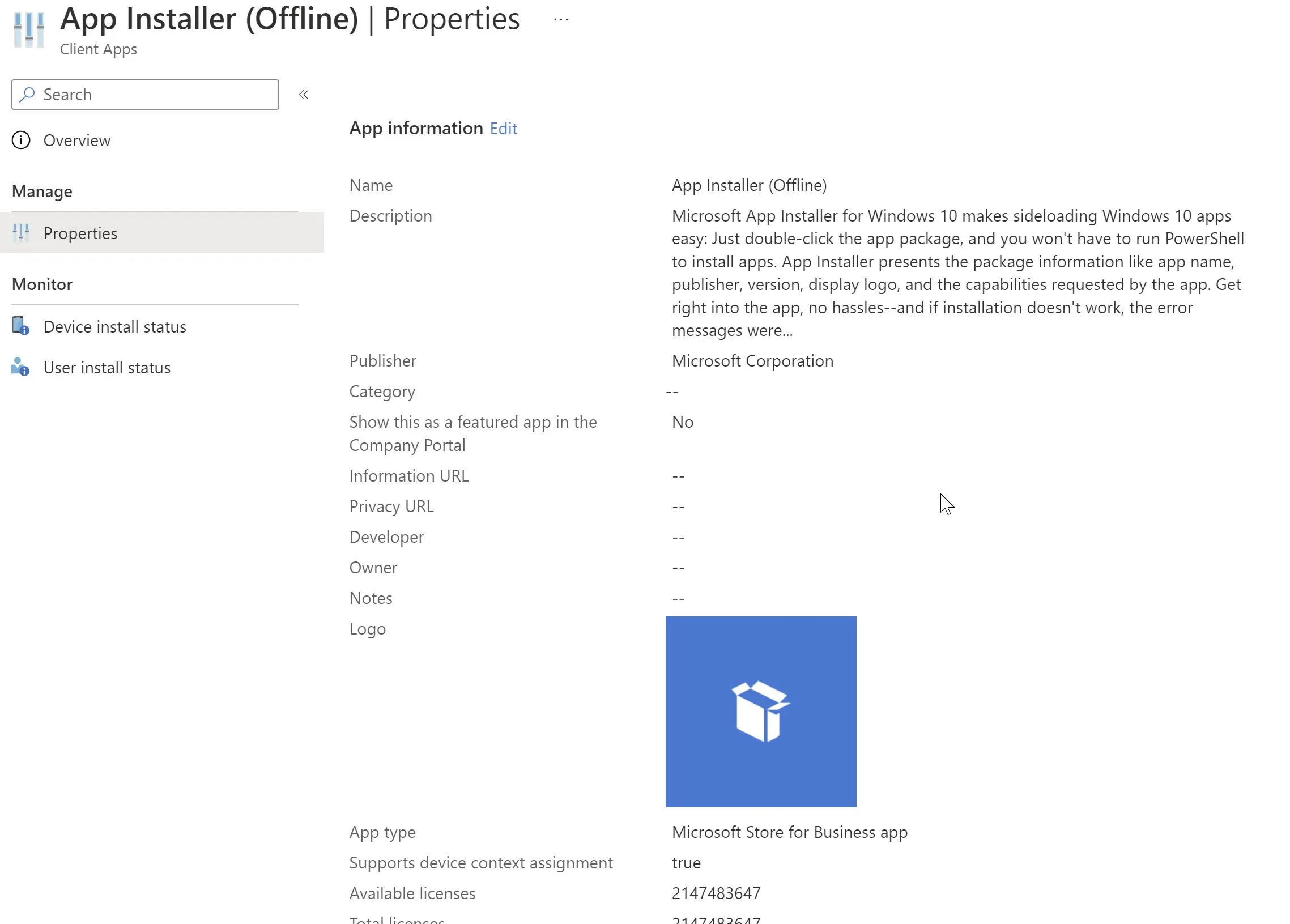Focus the Search input field
Viewport: 1290px width, 924px height.
[x=145, y=95]
